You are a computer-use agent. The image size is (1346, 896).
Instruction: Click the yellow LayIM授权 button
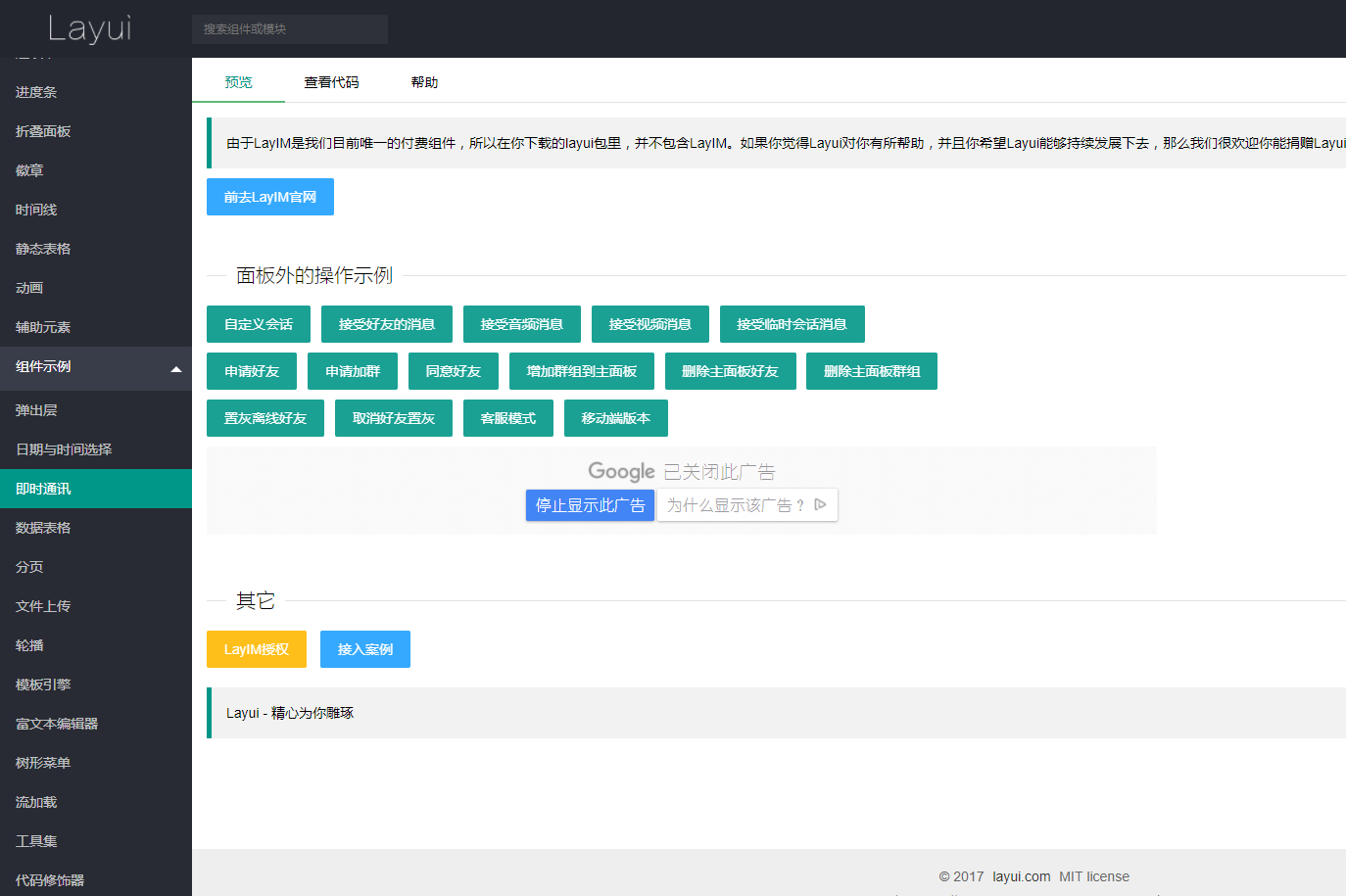(257, 649)
